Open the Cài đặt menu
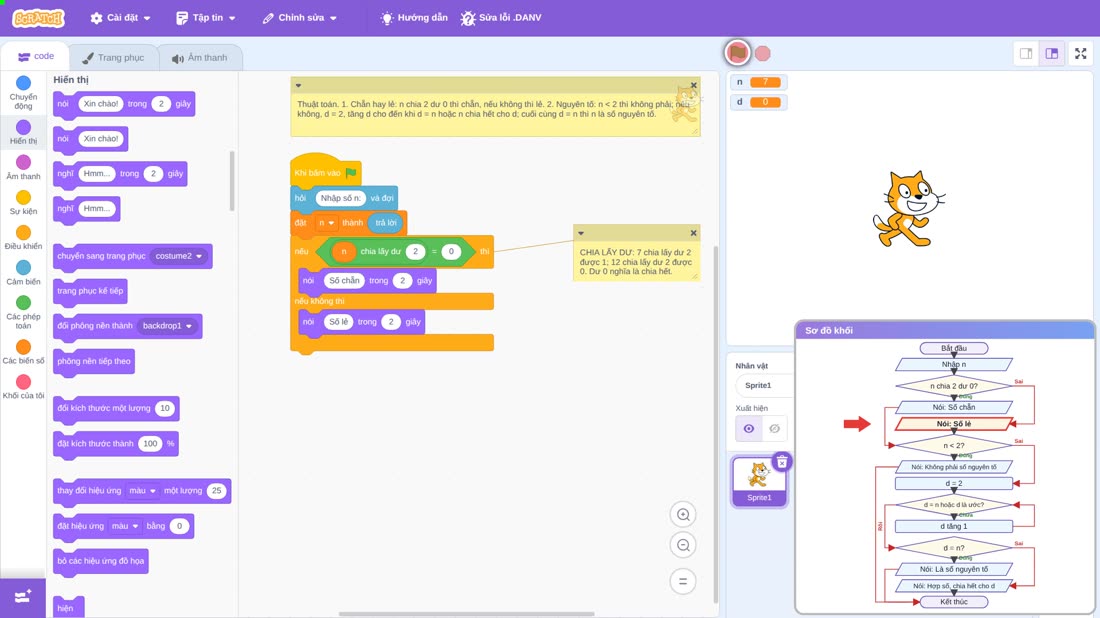The width and height of the screenshot is (1100, 618). click(x=121, y=18)
